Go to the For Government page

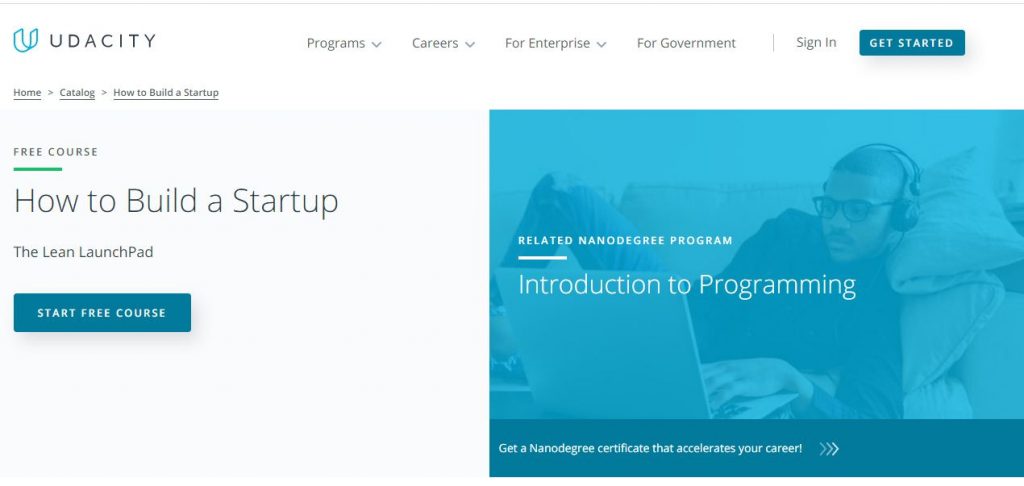click(686, 43)
